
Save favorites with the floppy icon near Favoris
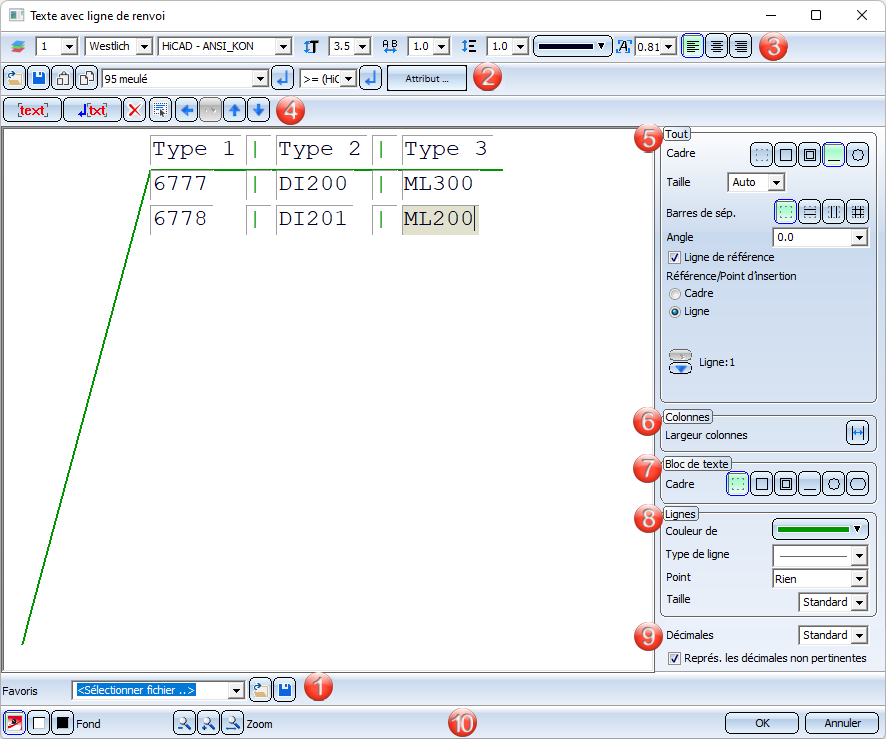(x=284, y=690)
